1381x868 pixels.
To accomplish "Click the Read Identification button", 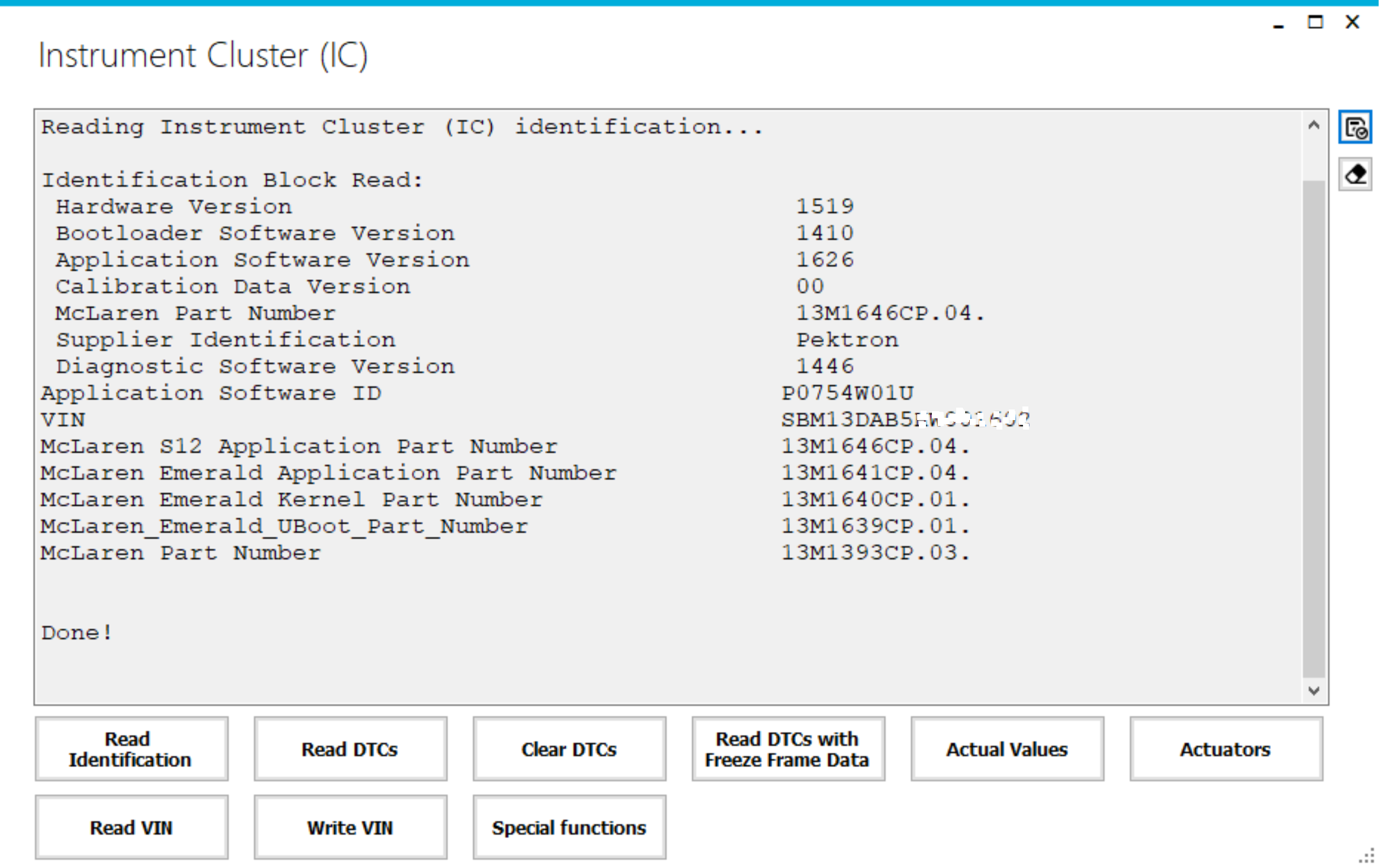I will coord(131,750).
